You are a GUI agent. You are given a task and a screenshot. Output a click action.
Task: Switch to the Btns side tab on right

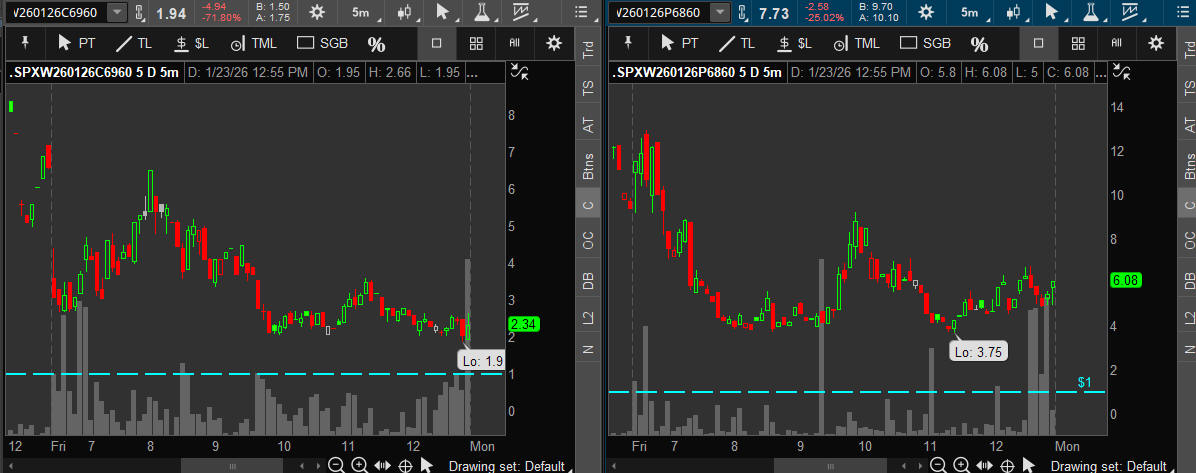[1188, 167]
